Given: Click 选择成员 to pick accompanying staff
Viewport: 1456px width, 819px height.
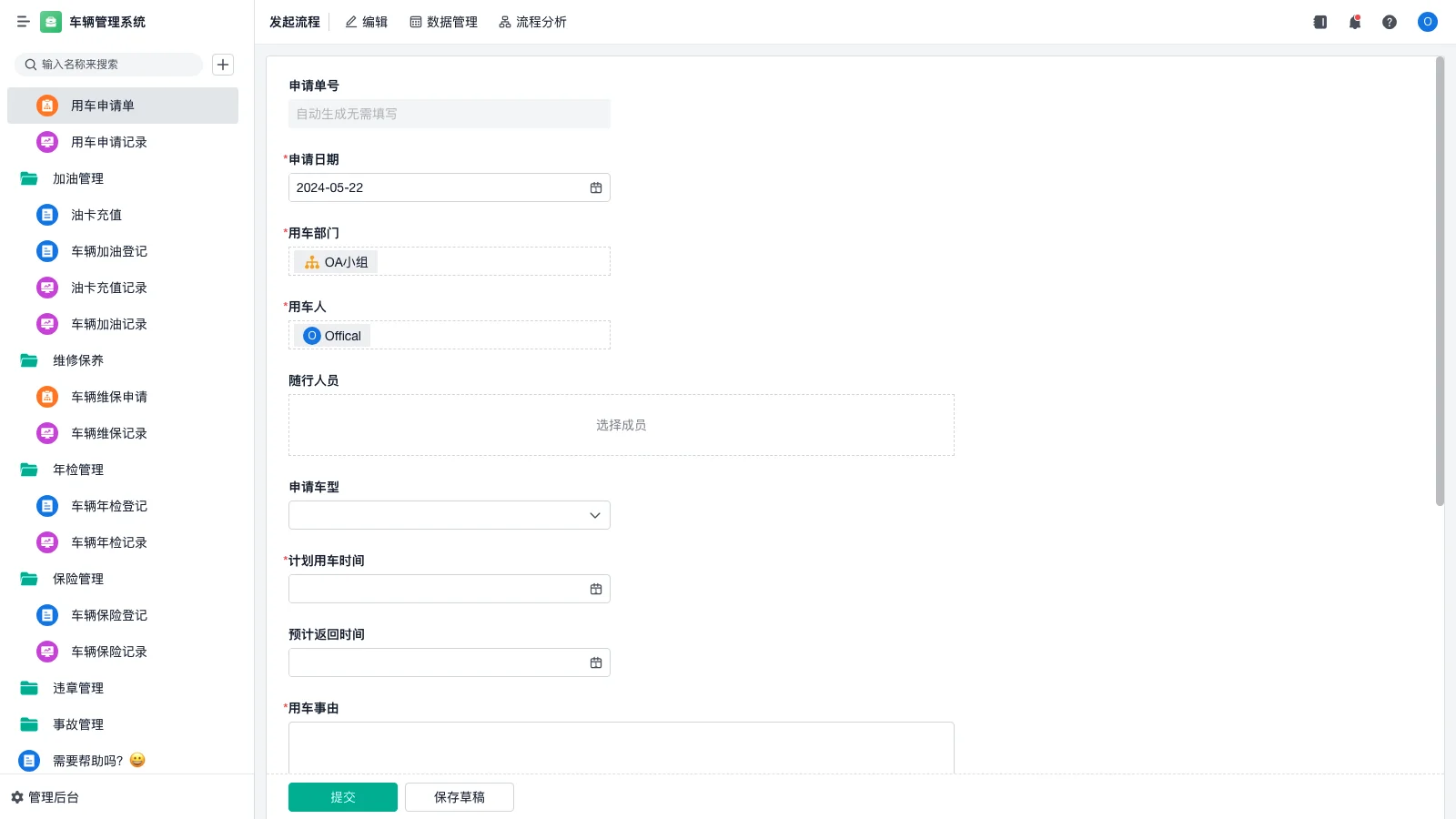Looking at the screenshot, I should pos(621,424).
